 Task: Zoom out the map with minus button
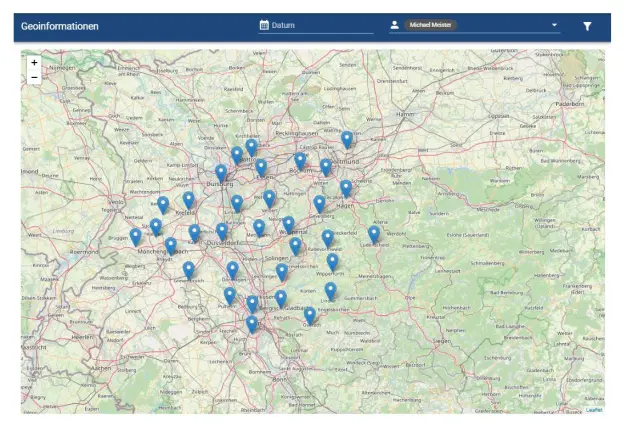coord(34,76)
